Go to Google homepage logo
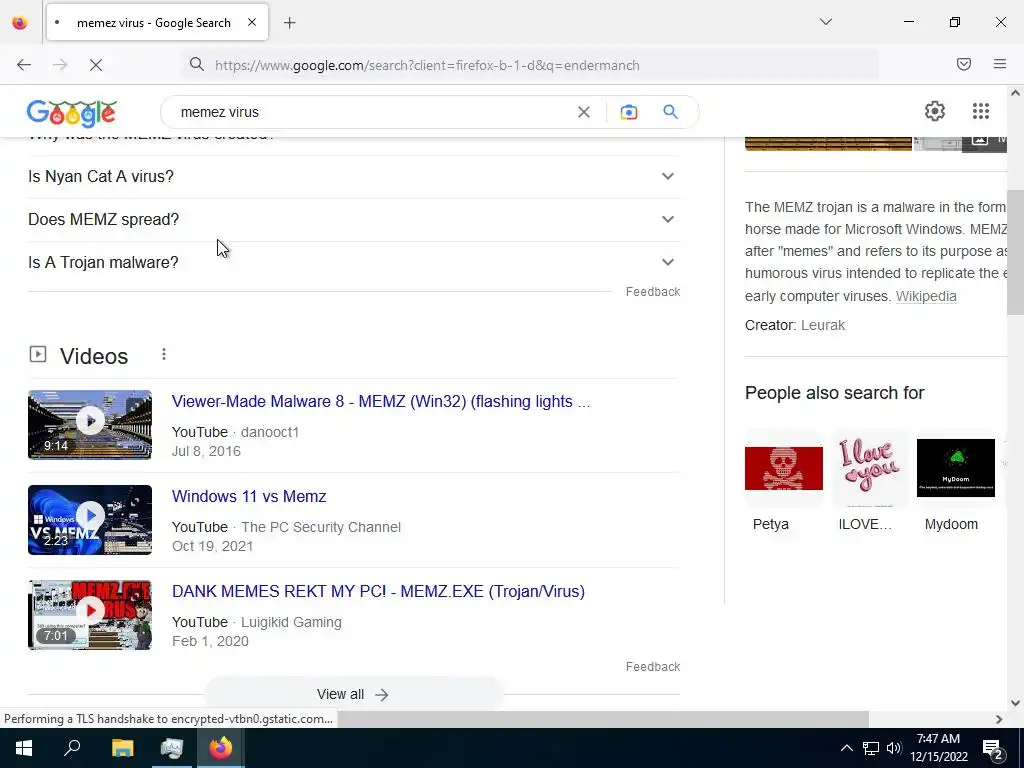This screenshot has height=768, width=1024. point(72,112)
